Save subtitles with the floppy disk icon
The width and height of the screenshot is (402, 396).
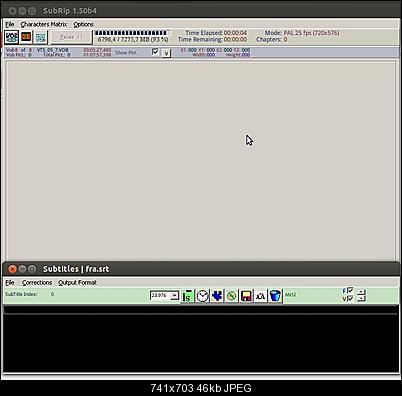coord(246,296)
